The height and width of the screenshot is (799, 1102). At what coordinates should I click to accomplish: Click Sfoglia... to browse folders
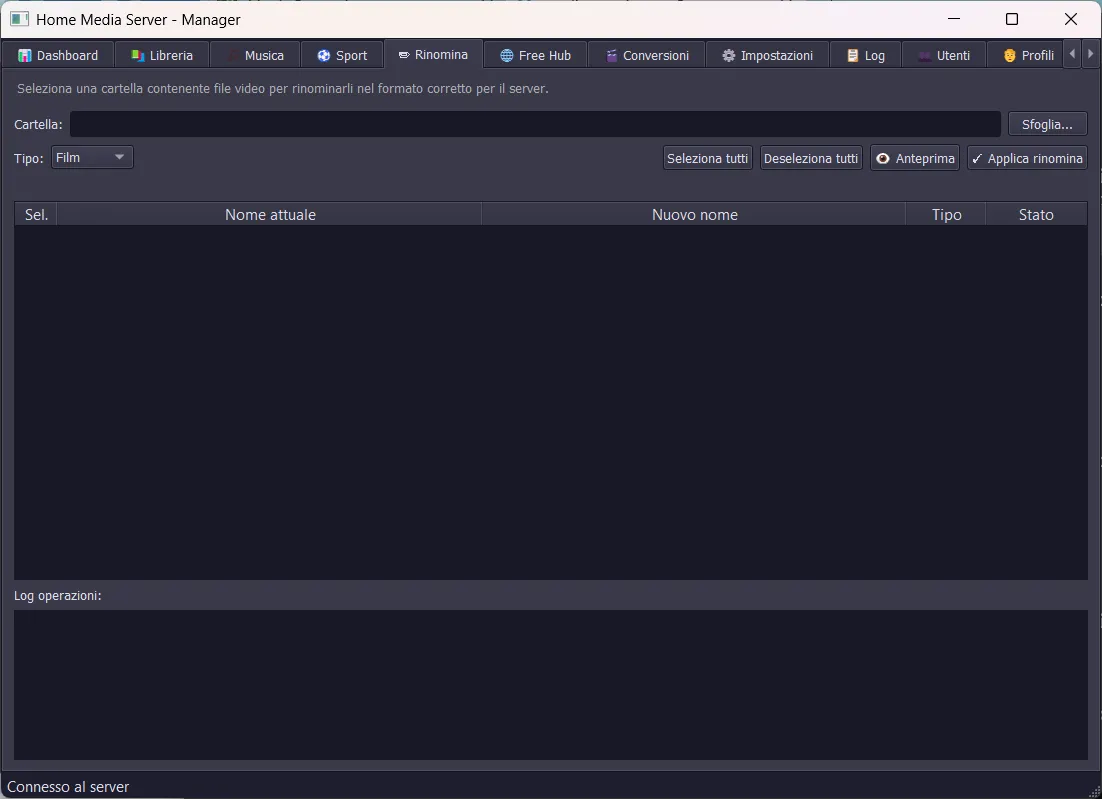pyautogui.click(x=1047, y=124)
